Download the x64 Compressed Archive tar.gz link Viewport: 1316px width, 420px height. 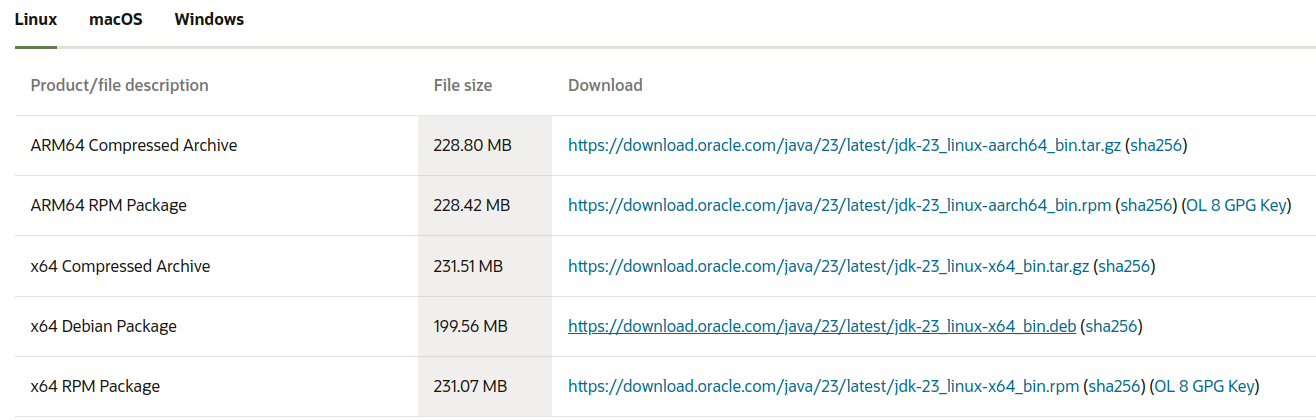829,266
